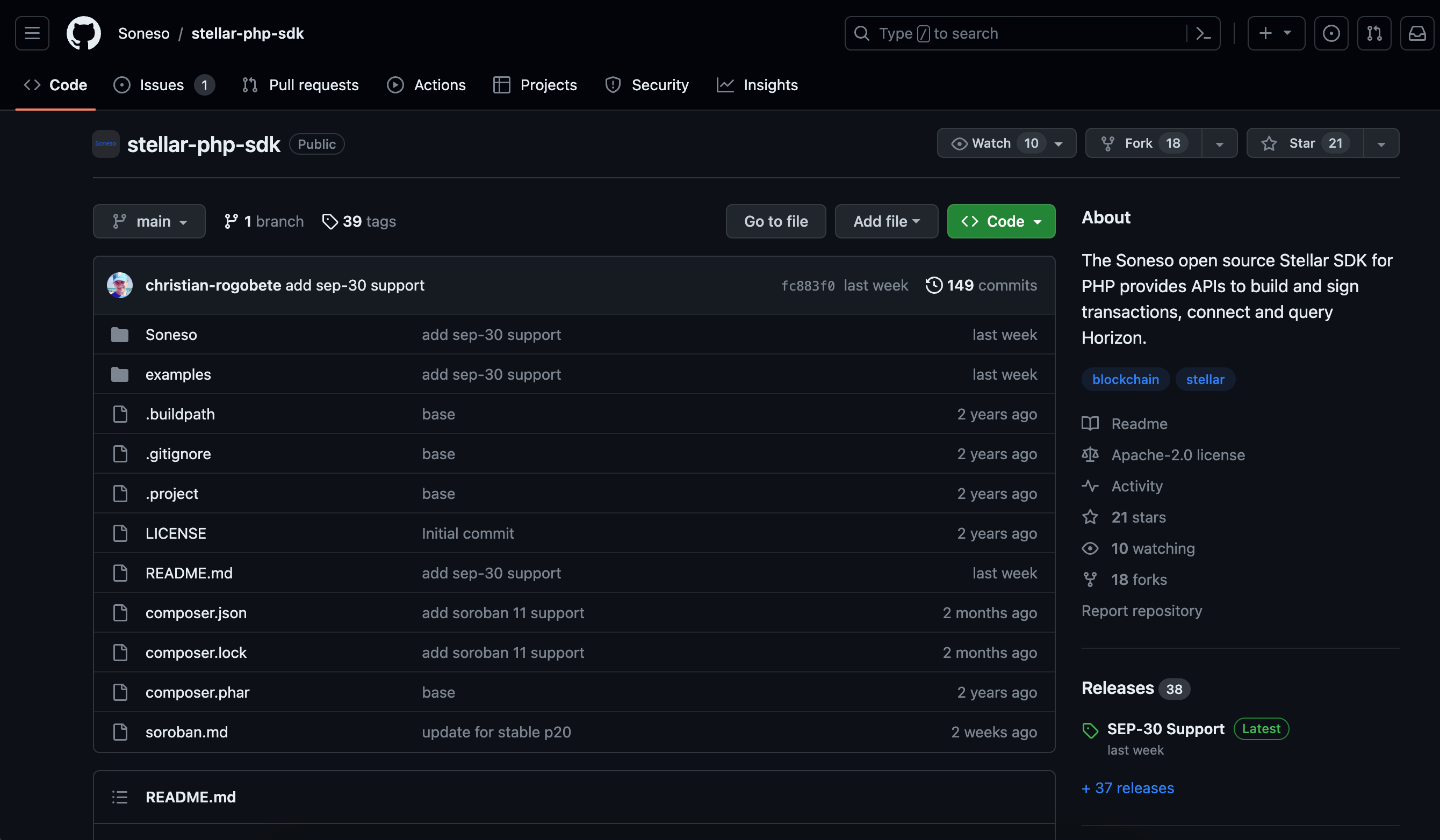The height and width of the screenshot is (840, 1440).
Task: Toggle Watch on this repository
Action: 992,143
